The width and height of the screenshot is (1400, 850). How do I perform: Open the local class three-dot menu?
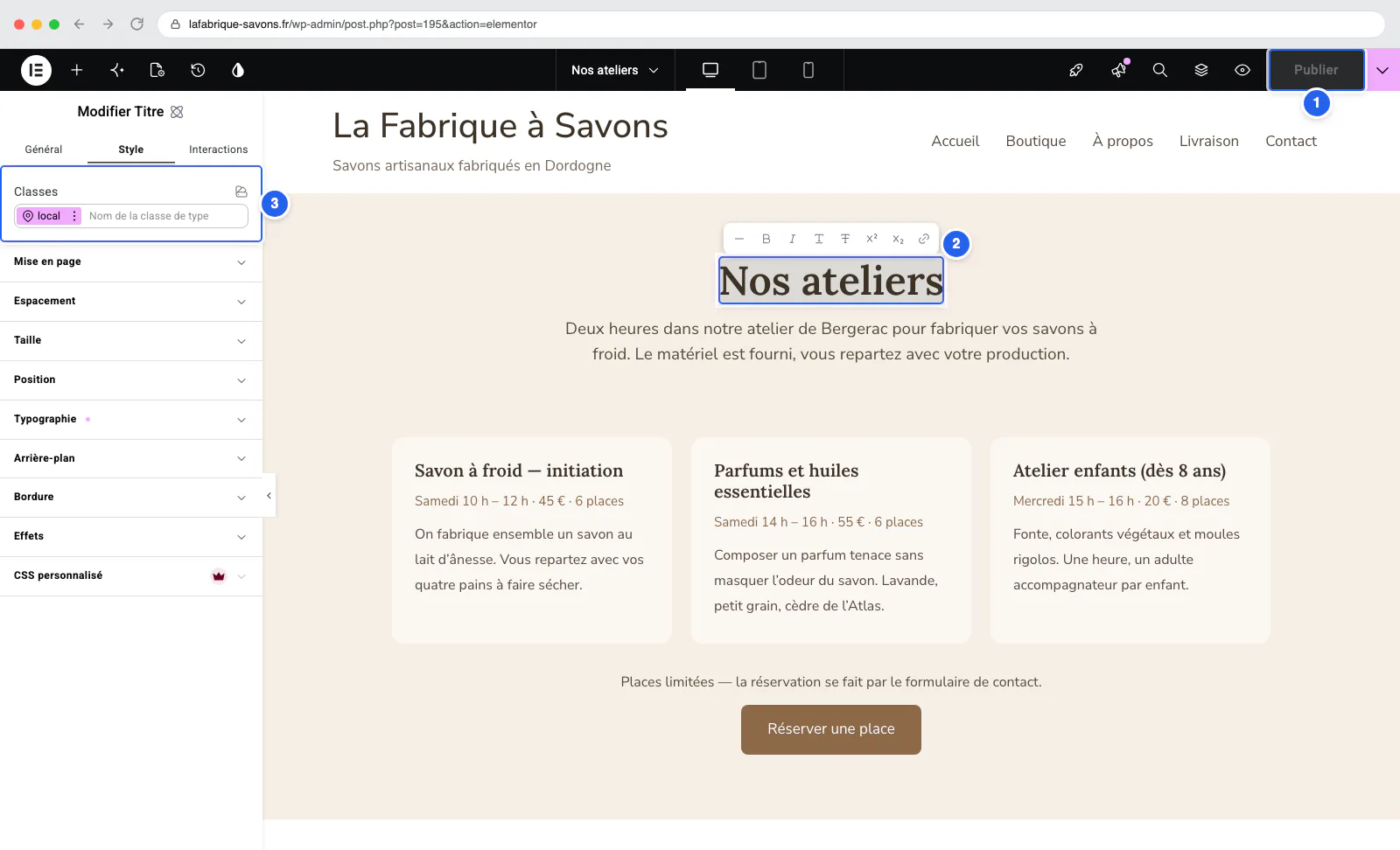pyautogui.click(x=74, y=216)
